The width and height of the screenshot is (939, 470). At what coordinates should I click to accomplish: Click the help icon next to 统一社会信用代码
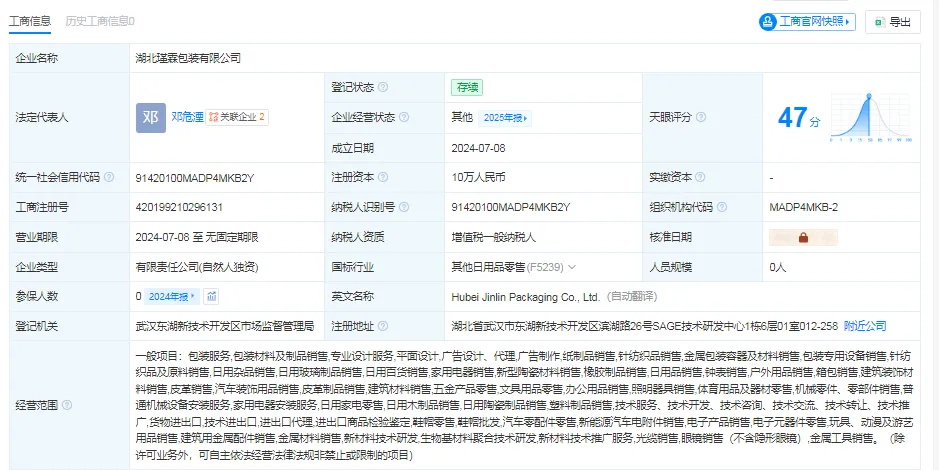click(109, 177)
